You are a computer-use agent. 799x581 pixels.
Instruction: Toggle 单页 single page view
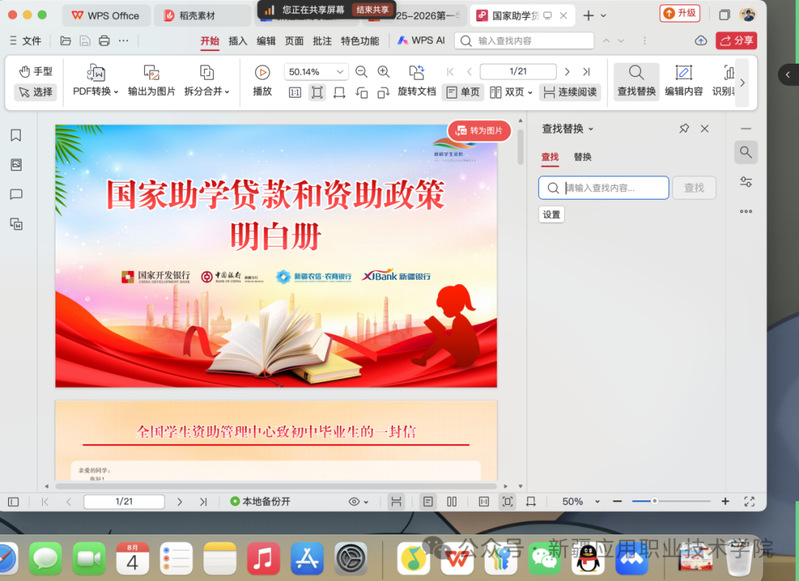click(x=463, y=92)
